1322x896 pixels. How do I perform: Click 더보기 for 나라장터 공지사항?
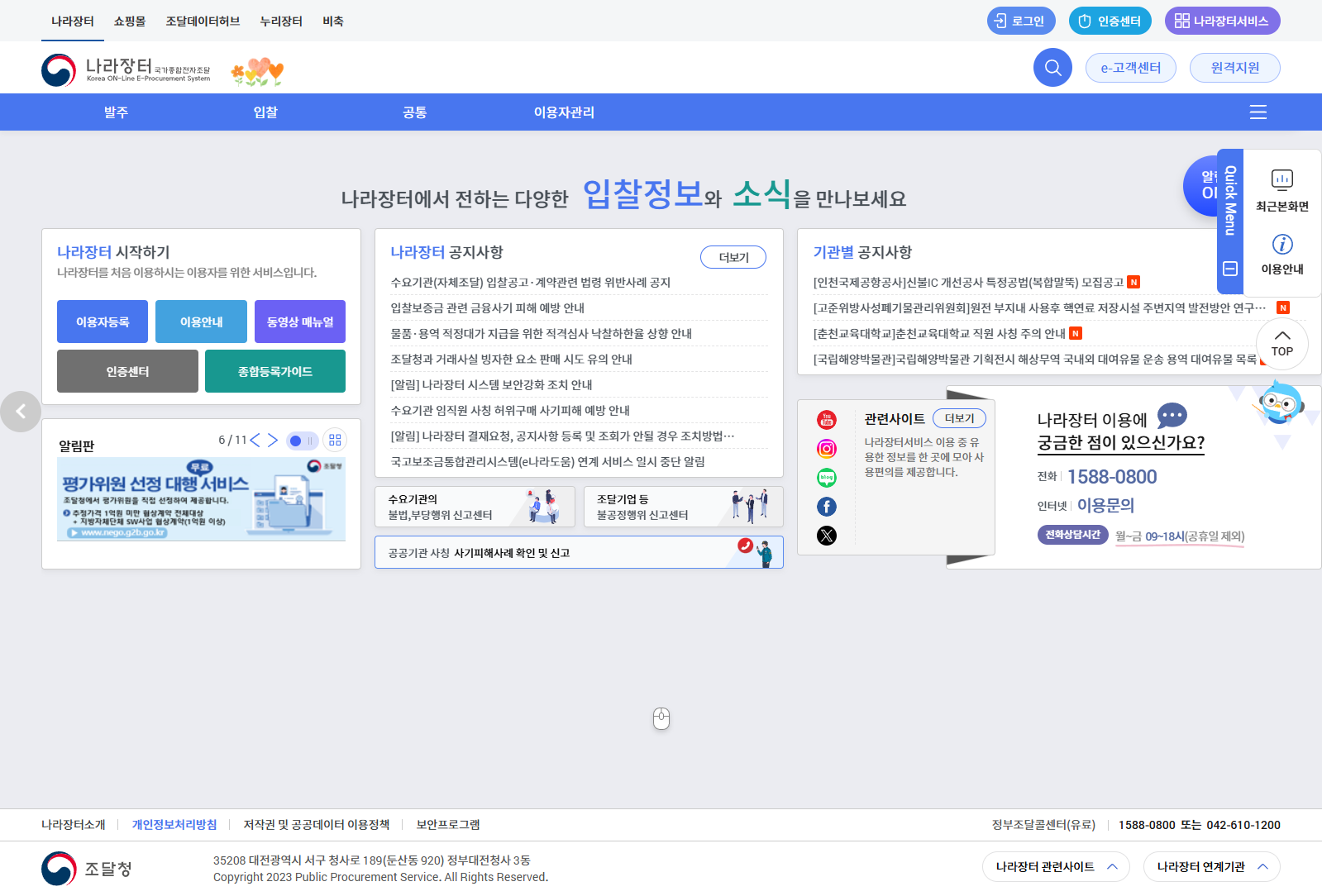[733, 257]
